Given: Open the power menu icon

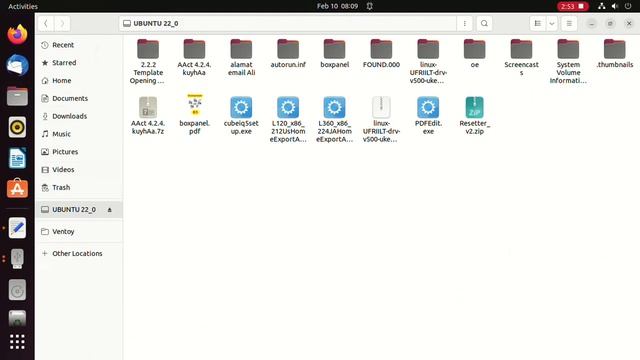Looking at the screenshot, I should 628,6.
